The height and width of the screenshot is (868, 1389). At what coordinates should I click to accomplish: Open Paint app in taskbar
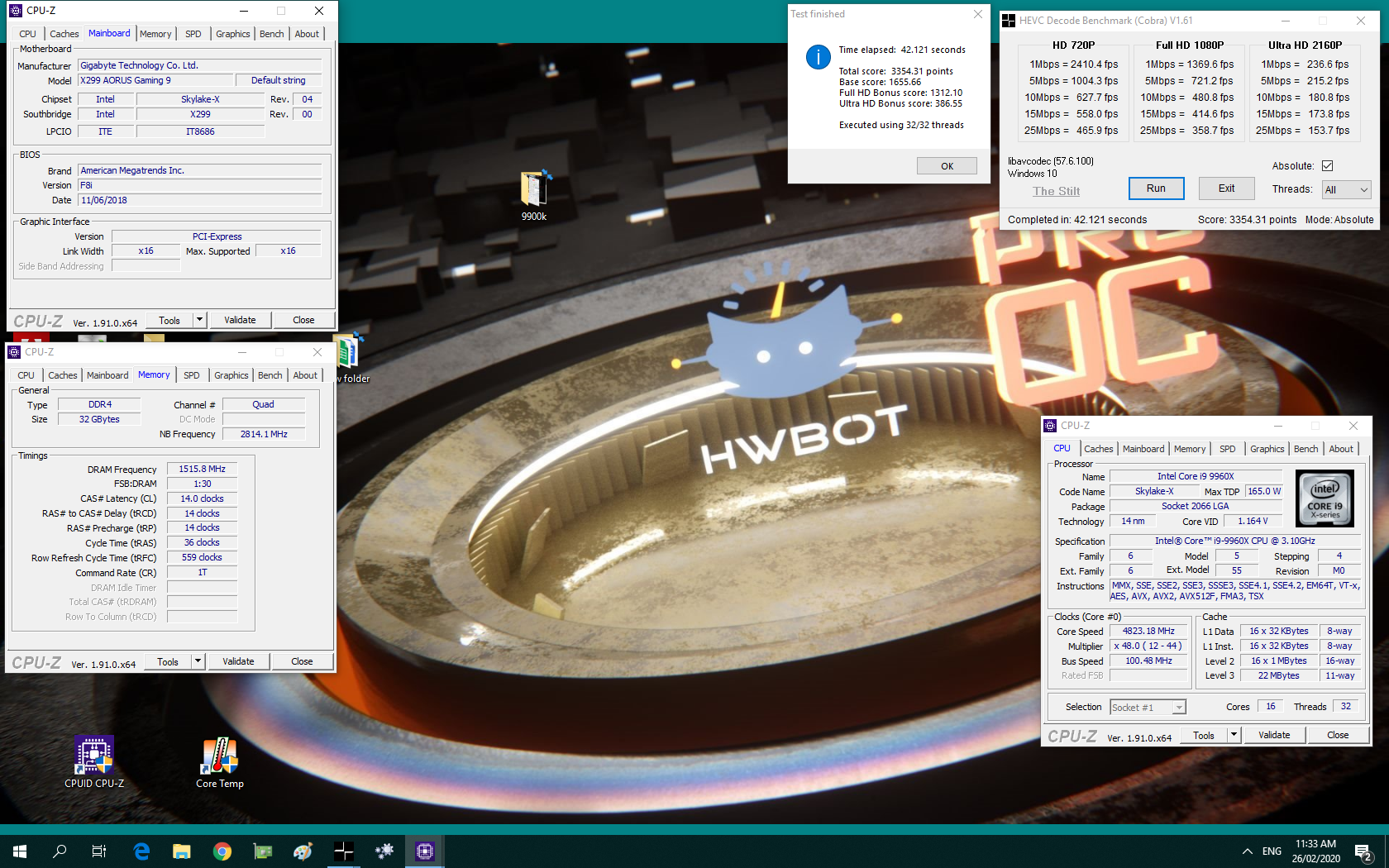coord(303,851)
